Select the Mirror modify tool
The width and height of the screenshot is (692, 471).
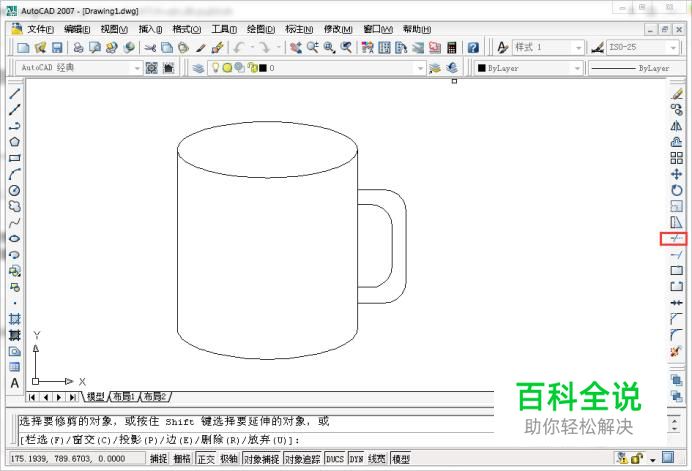(x=677, y=126)
